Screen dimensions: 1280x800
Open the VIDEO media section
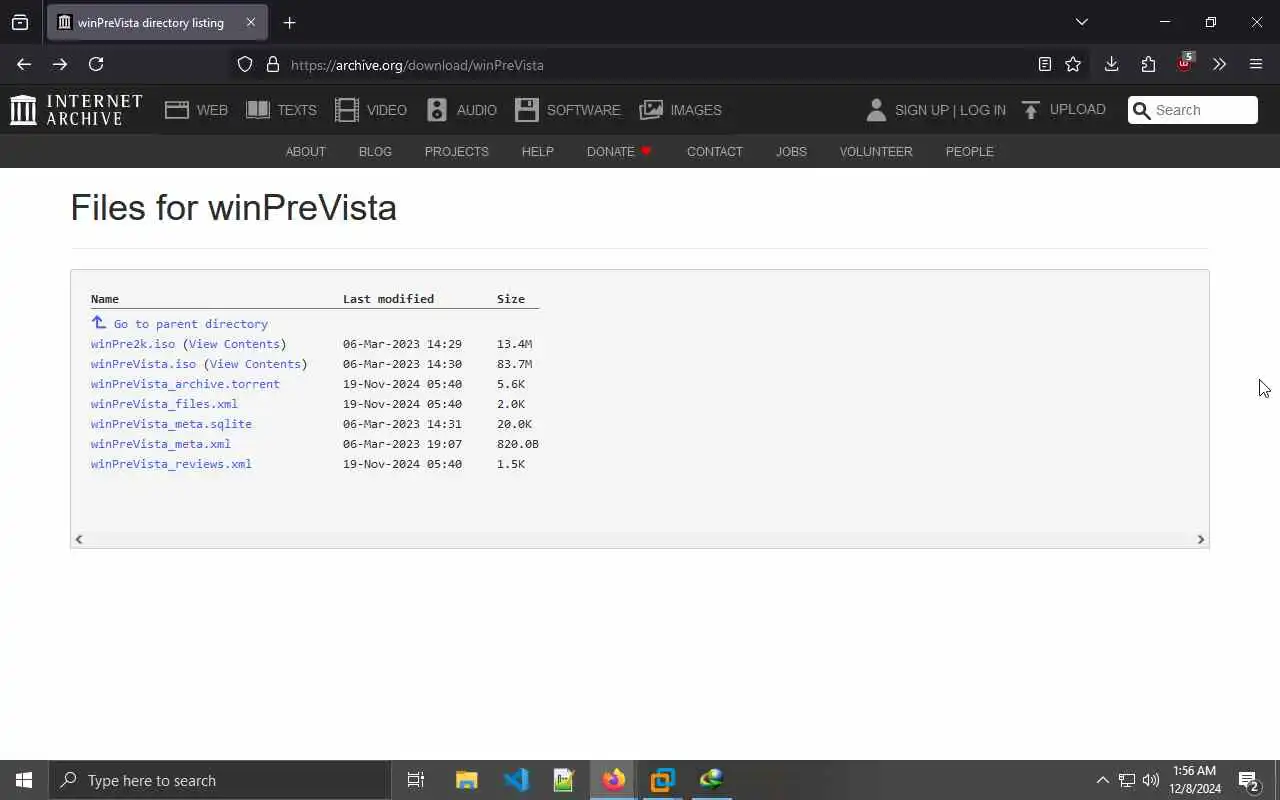point(371,110)
